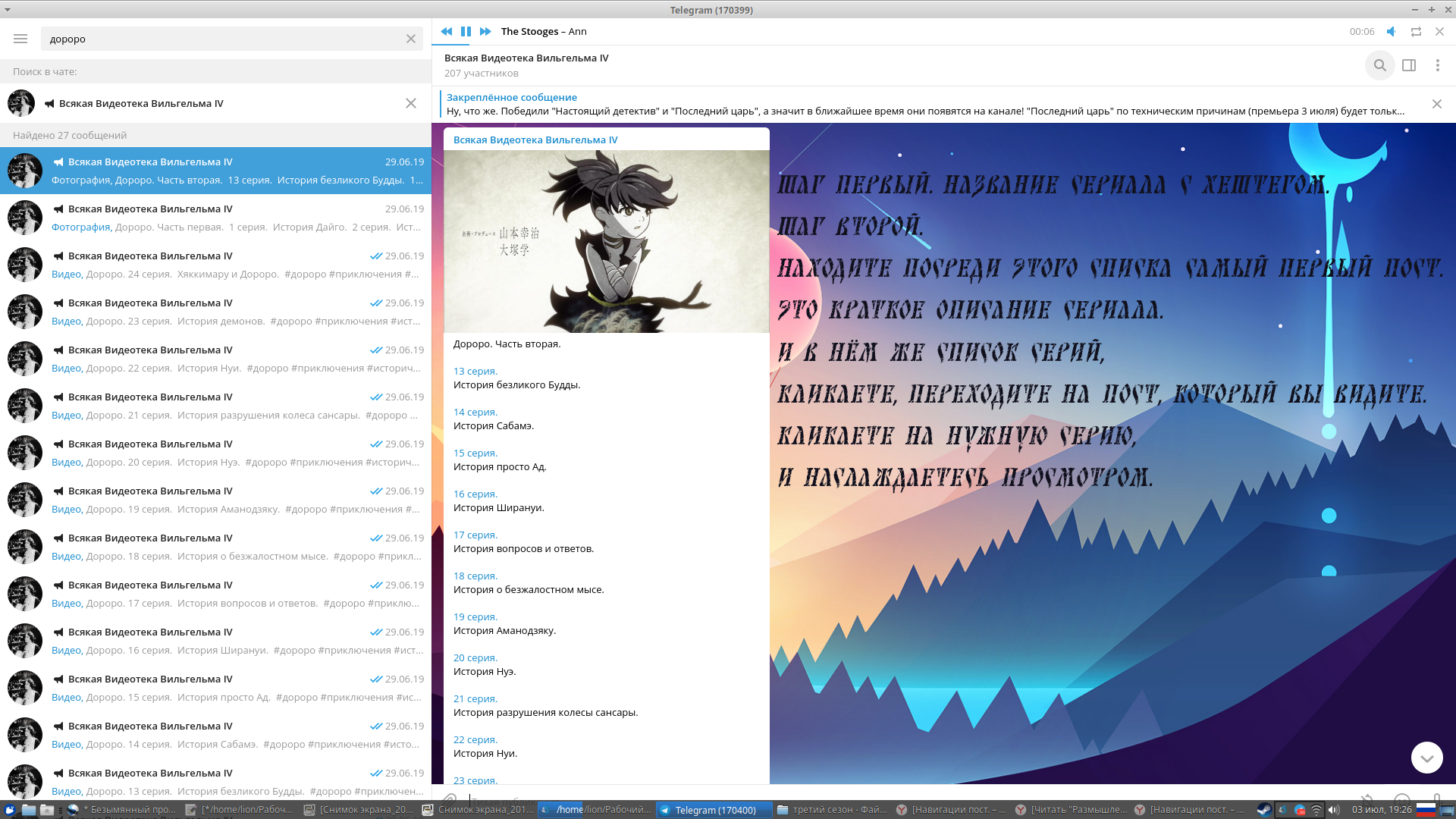This screenshot has height=819, width=1456.
Task: Open the 13 серия link
Action: coord(475,371)
